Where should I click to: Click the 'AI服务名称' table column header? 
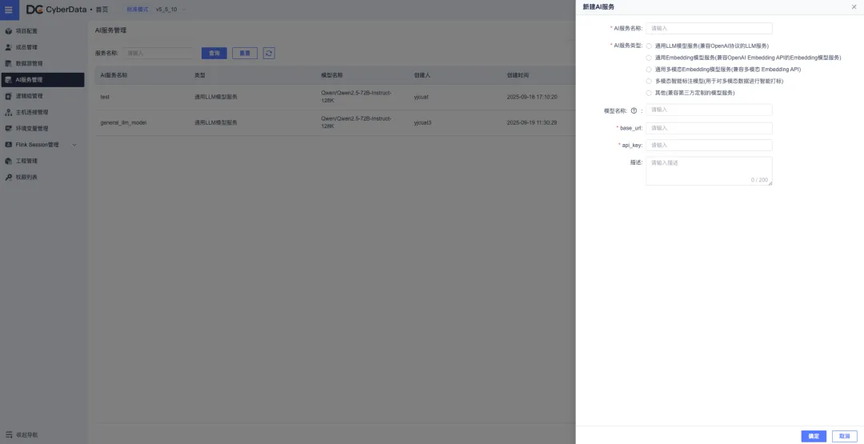[x=114, y=75]
